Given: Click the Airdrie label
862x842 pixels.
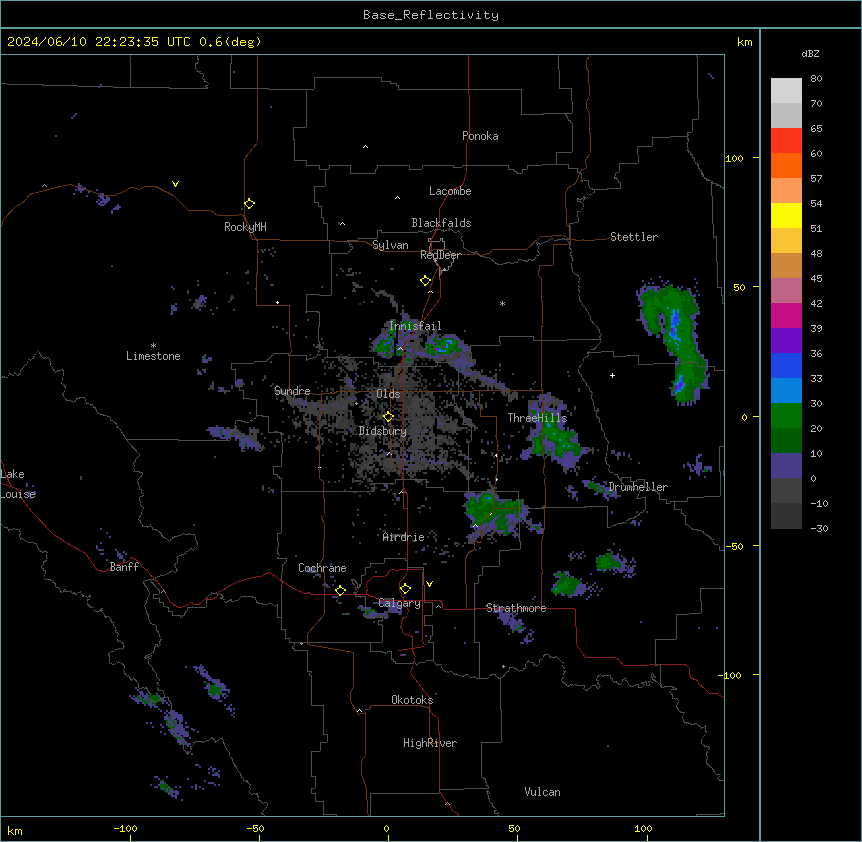Looking at the screenshot, I should pyautogui.click(x=404, y=537).
